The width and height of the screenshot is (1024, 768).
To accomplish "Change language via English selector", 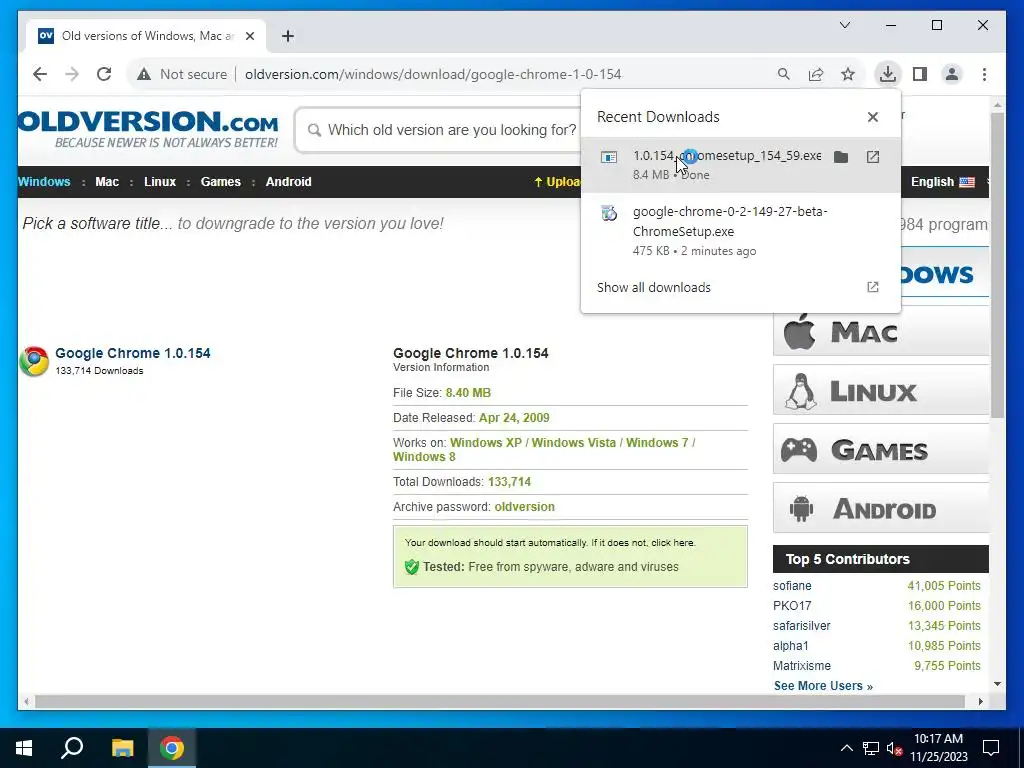I will pyautogui.click(x=942, y=182).
